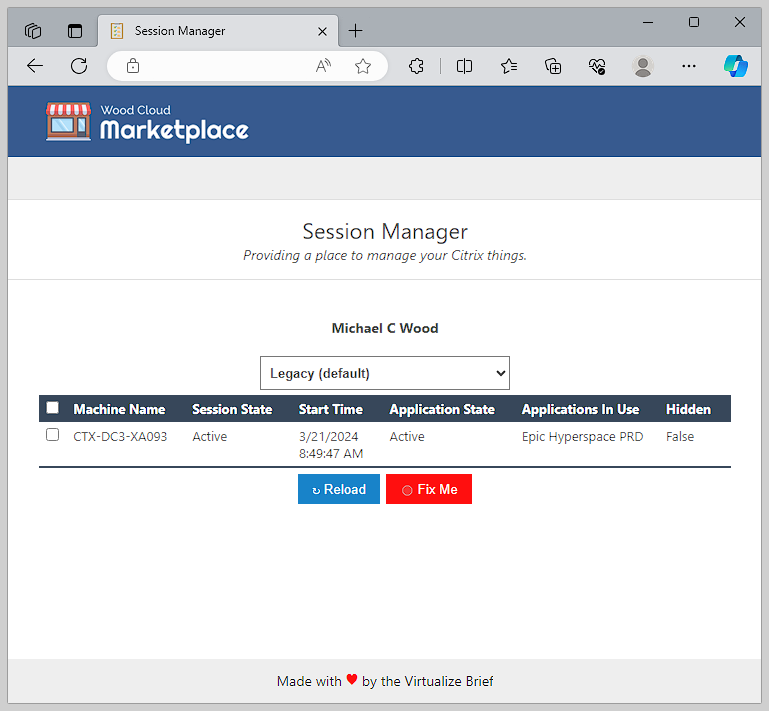Open Settings and more menu
The image size is (769, 711).
[x=689, y=66]
